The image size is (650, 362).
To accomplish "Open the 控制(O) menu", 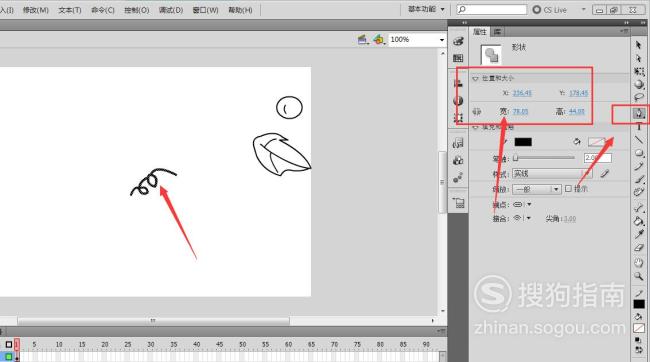I will pos(136,10).
